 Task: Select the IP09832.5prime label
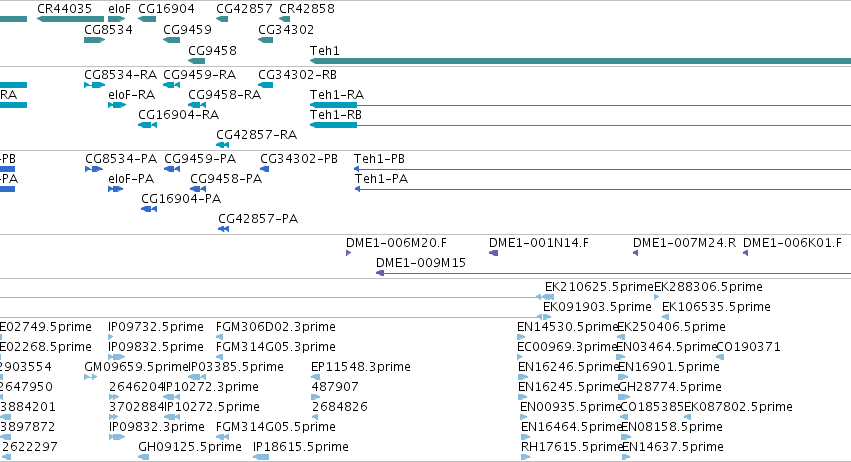tap(156, 346)
